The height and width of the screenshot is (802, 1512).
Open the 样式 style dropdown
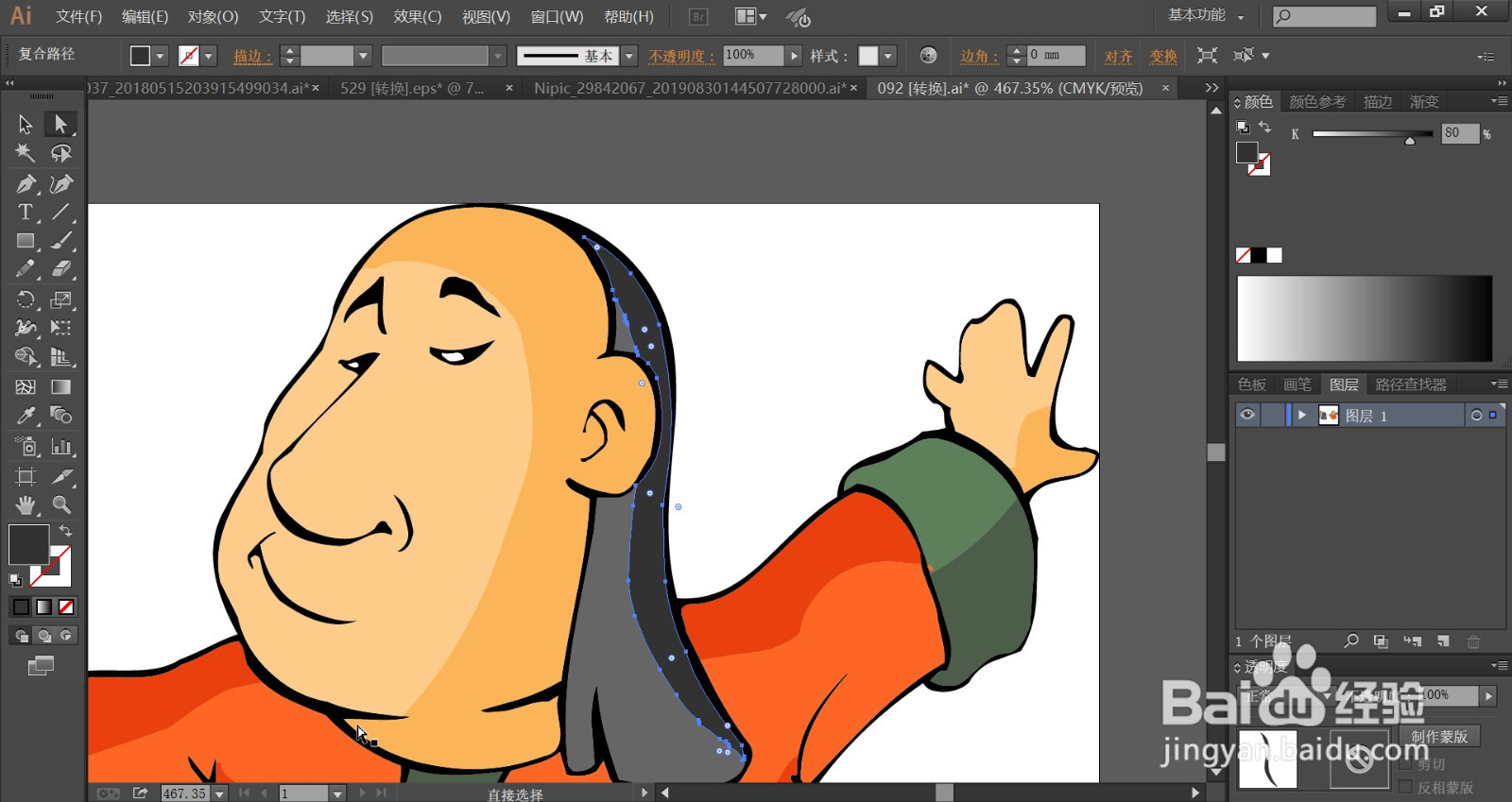click(x=888, y=56)
